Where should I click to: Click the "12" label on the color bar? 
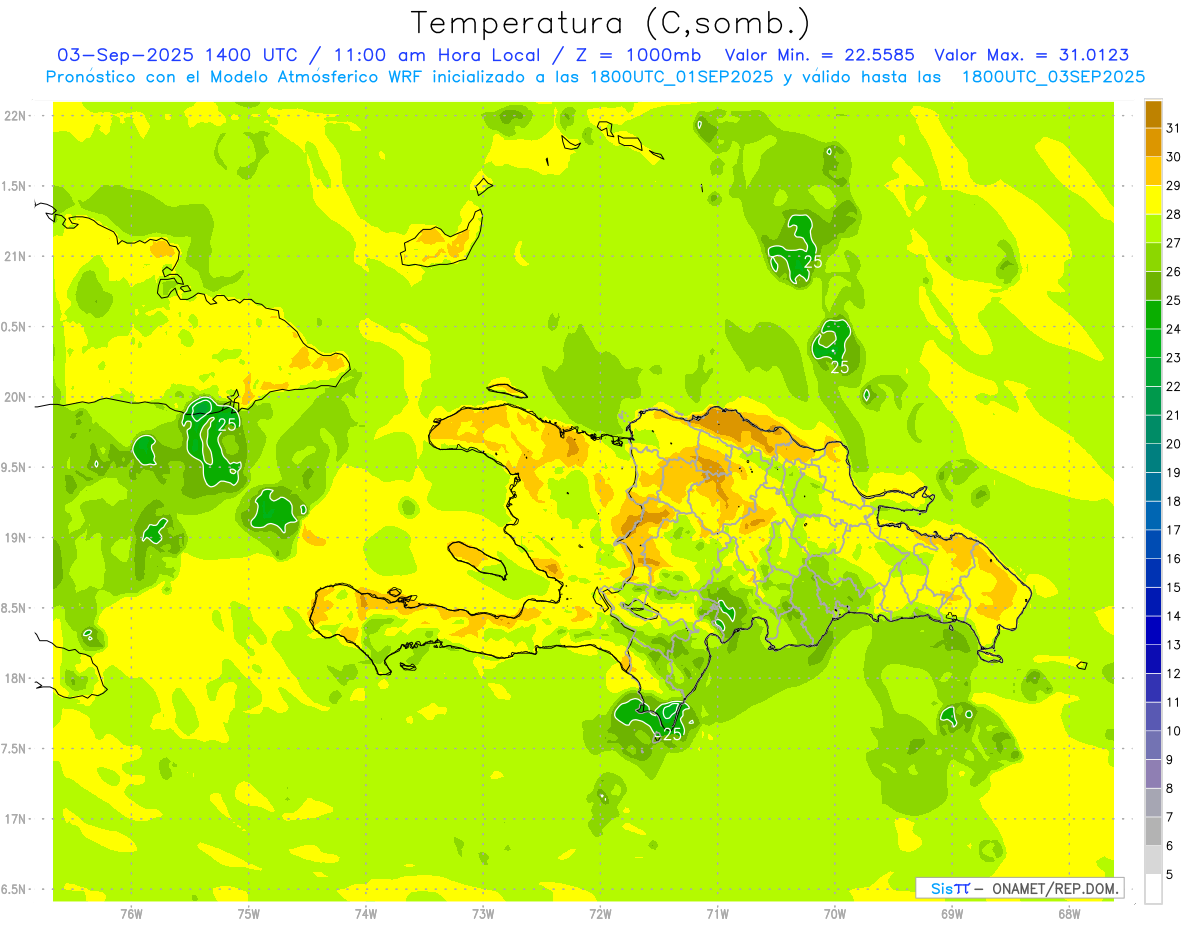pyautogui.click(x=1174, y=674)
